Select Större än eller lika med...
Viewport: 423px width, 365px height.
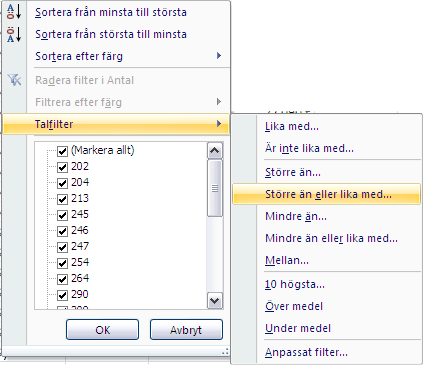(x=326, y=194)
